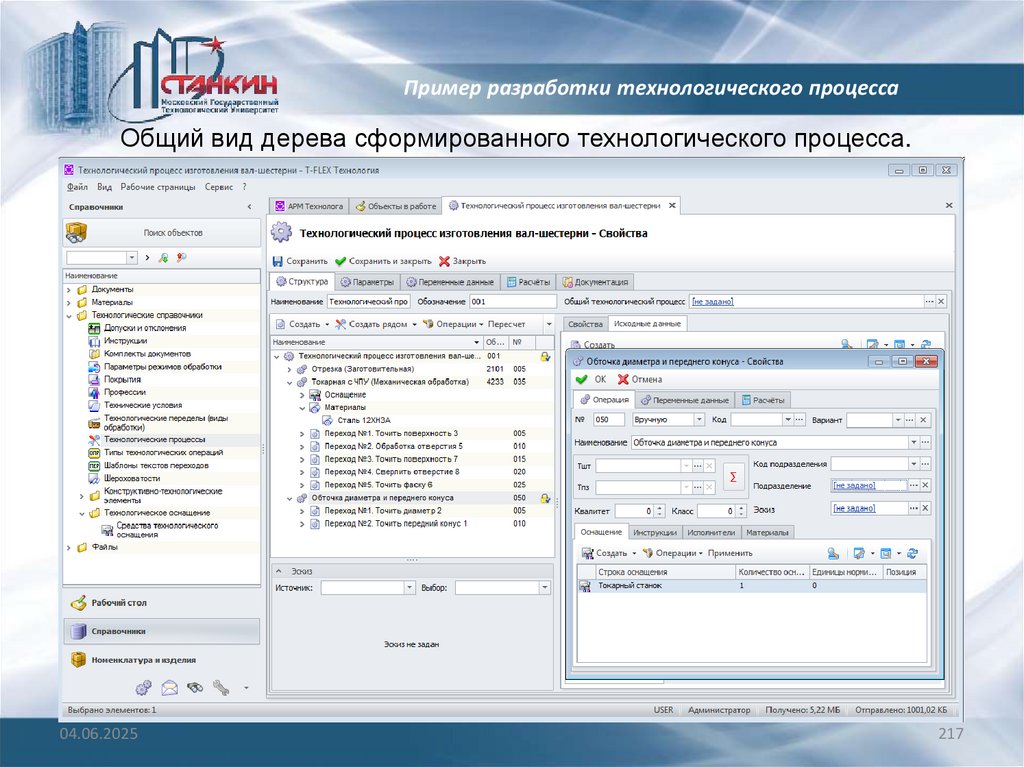
Task: Click Отмена in operation properties dialog
Action: point(640,380)
